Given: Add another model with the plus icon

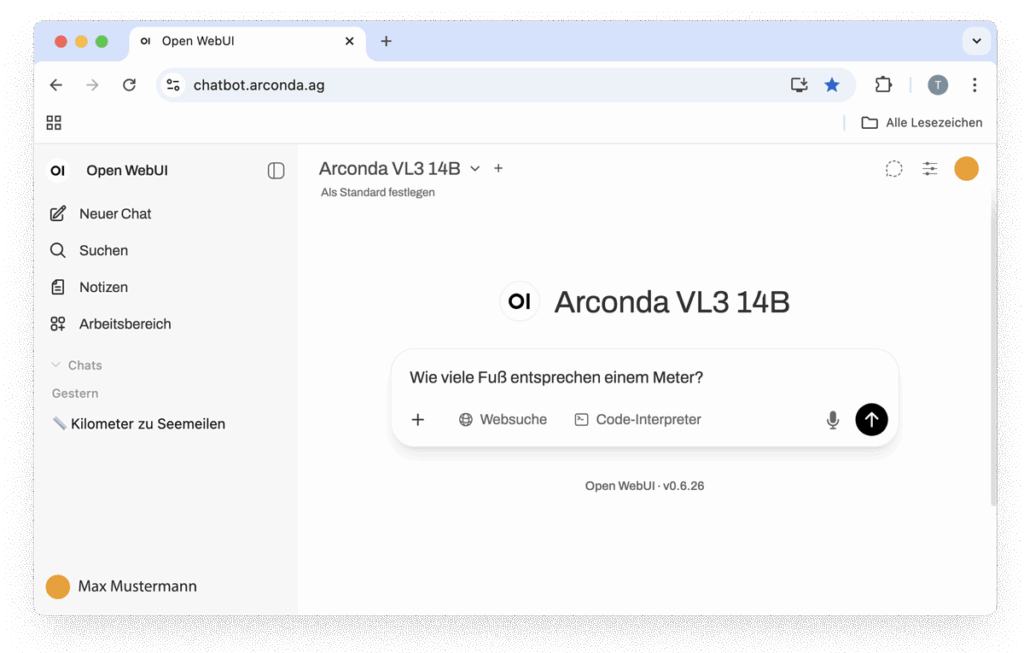Looking at the screenshot, I should (498, 169).
